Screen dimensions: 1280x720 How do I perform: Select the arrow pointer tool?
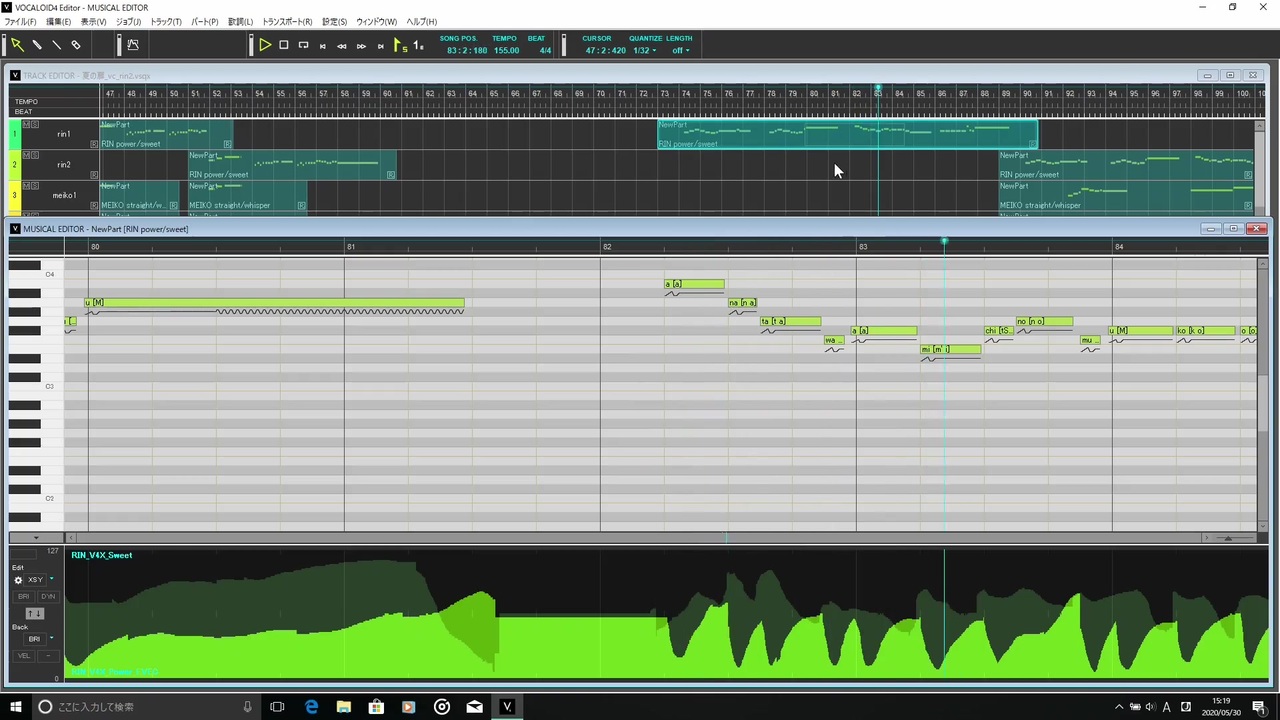(x=17, y=45)
